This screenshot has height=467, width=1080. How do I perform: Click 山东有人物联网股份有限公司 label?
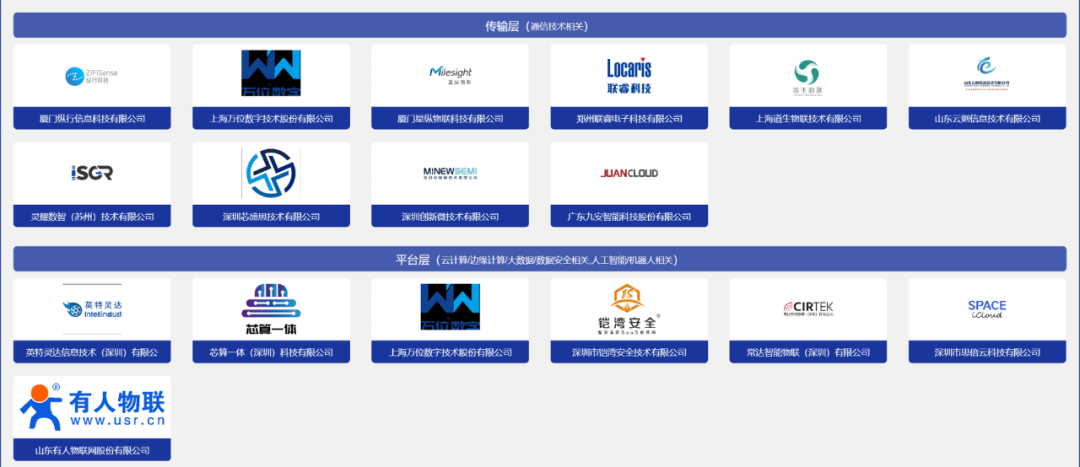pos(92,450)
